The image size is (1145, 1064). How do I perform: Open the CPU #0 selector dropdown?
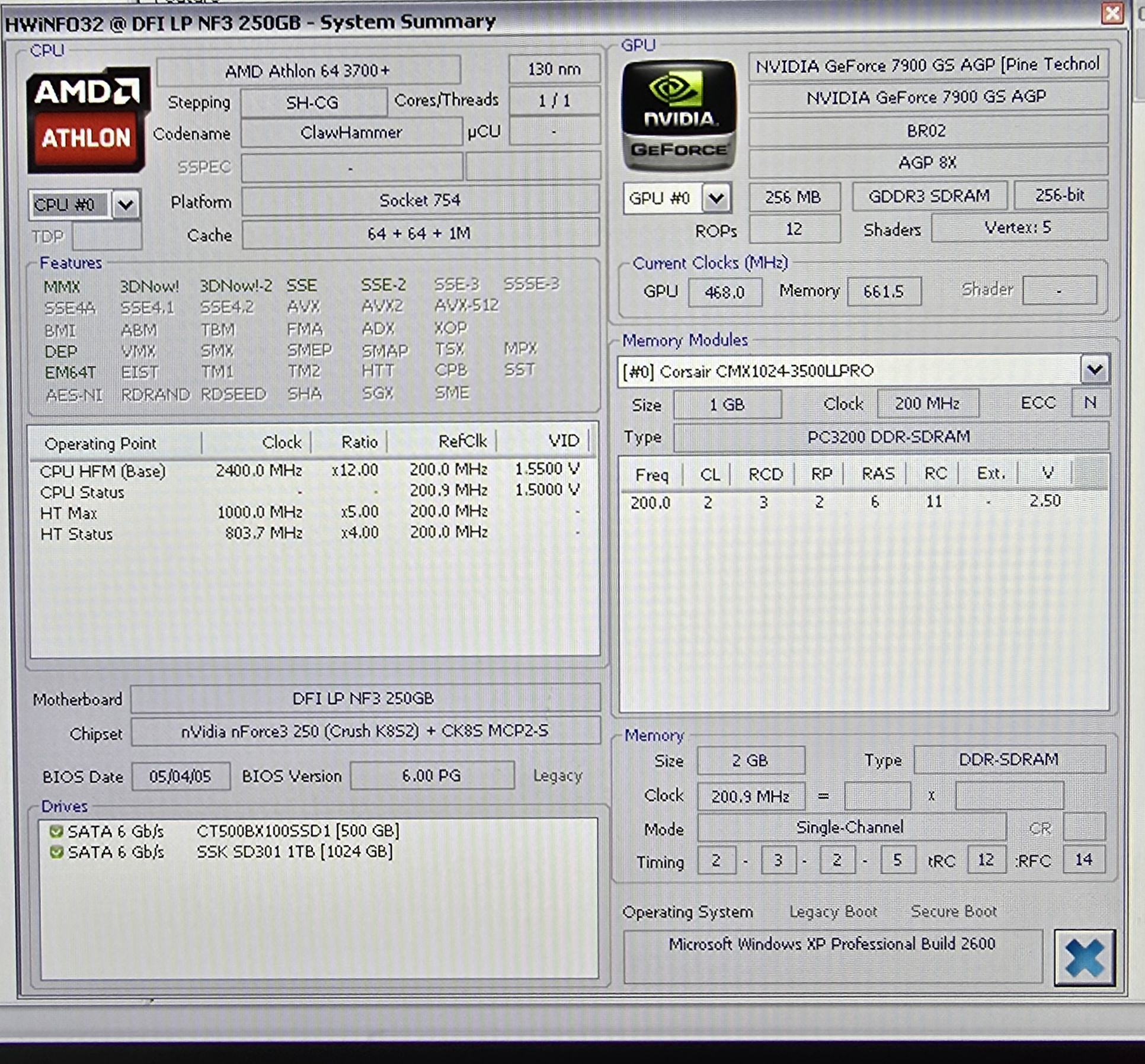[x=125, y=205]
